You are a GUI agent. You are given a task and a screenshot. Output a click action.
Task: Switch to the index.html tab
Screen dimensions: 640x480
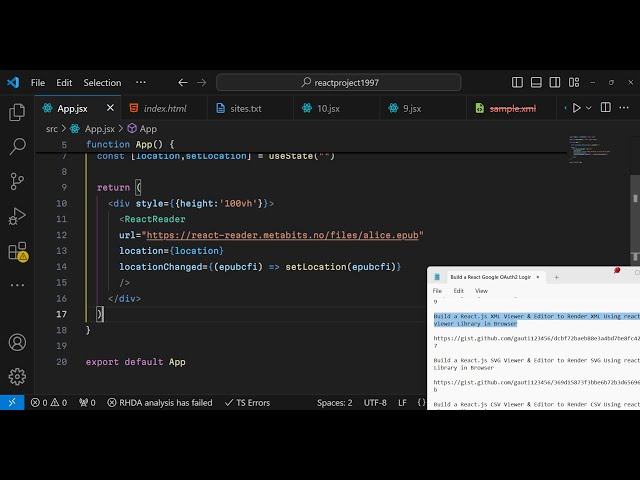coord(164,108)
